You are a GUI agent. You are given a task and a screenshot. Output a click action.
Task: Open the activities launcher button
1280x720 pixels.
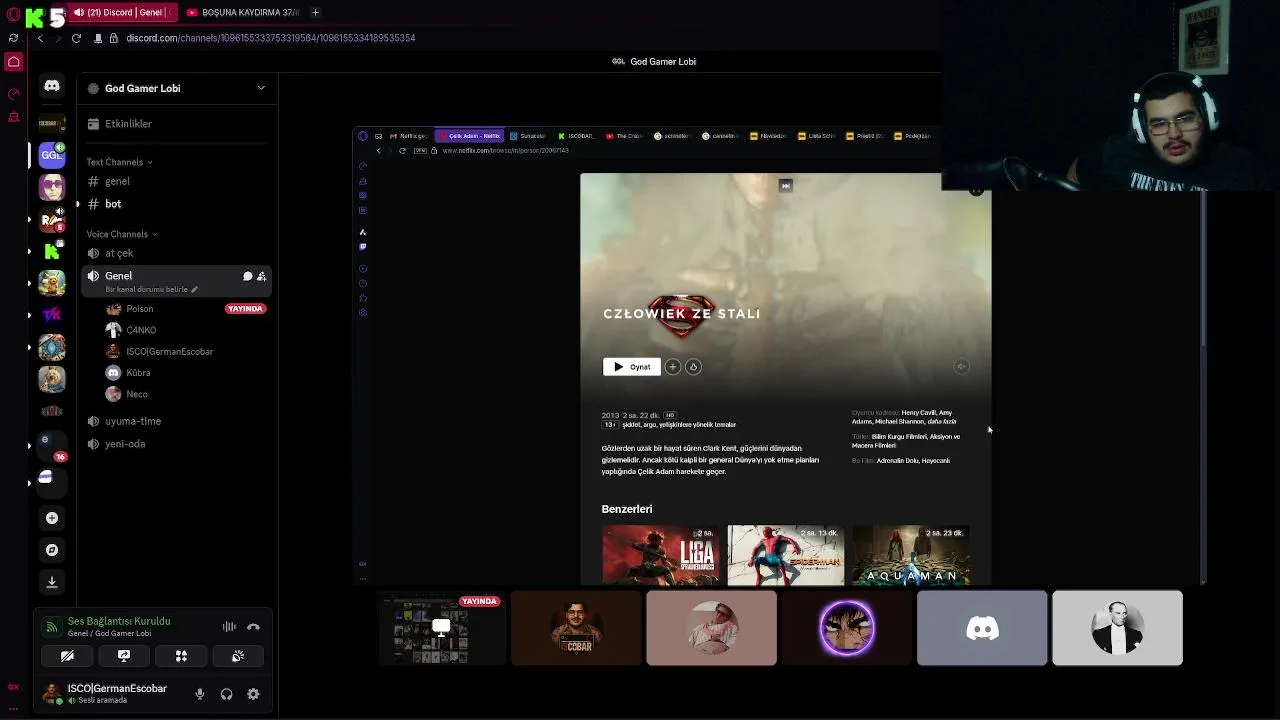(181, 656)
